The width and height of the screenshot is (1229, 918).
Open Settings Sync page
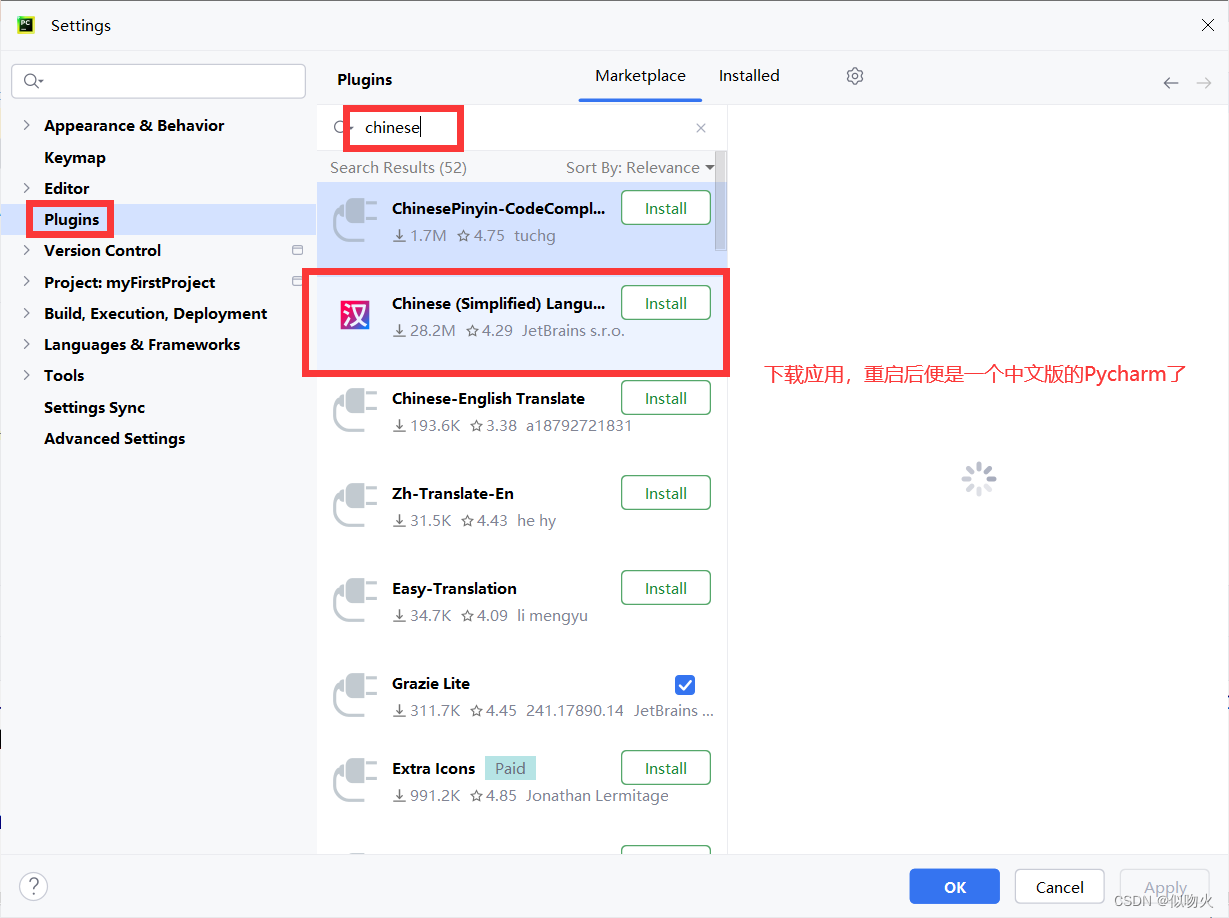94,407
